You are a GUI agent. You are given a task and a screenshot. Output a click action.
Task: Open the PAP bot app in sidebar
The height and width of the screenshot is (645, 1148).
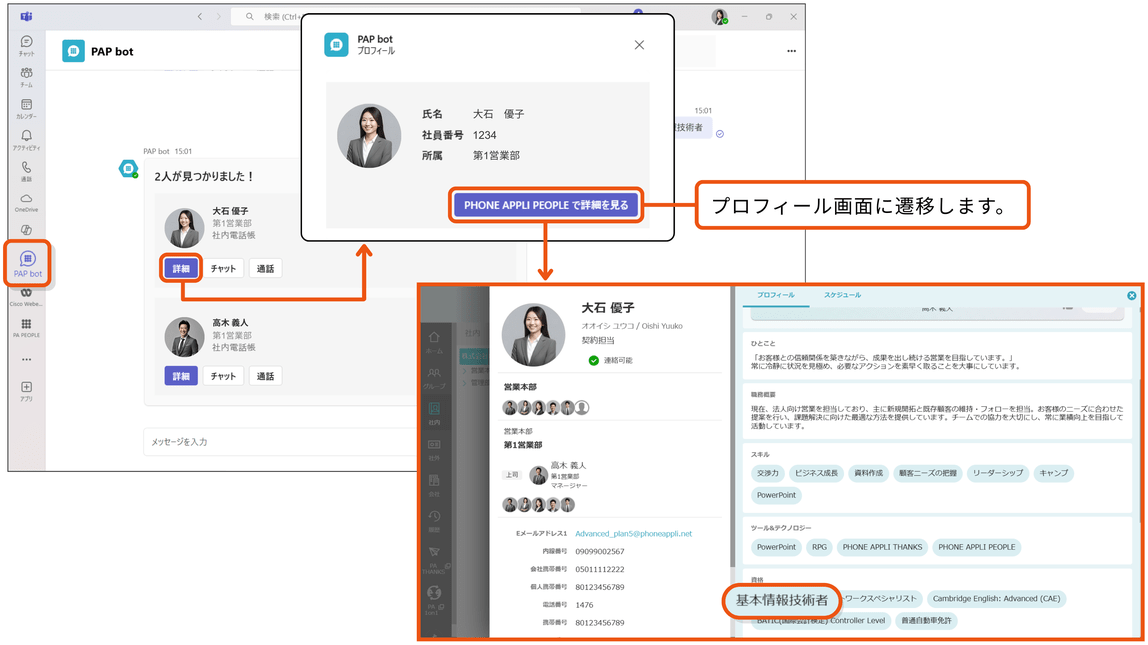tap(27, 263)
